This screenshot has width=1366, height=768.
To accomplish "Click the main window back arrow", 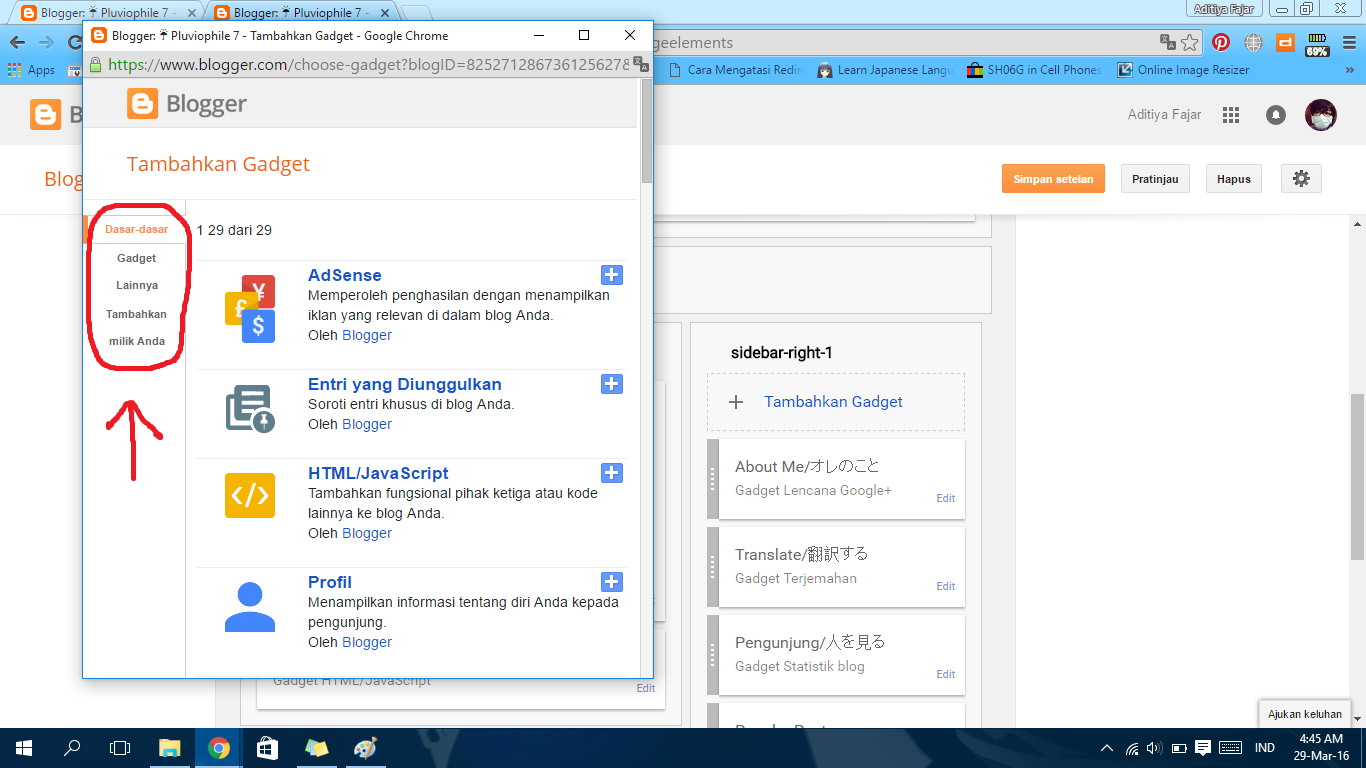I will [x=17, y=42].
